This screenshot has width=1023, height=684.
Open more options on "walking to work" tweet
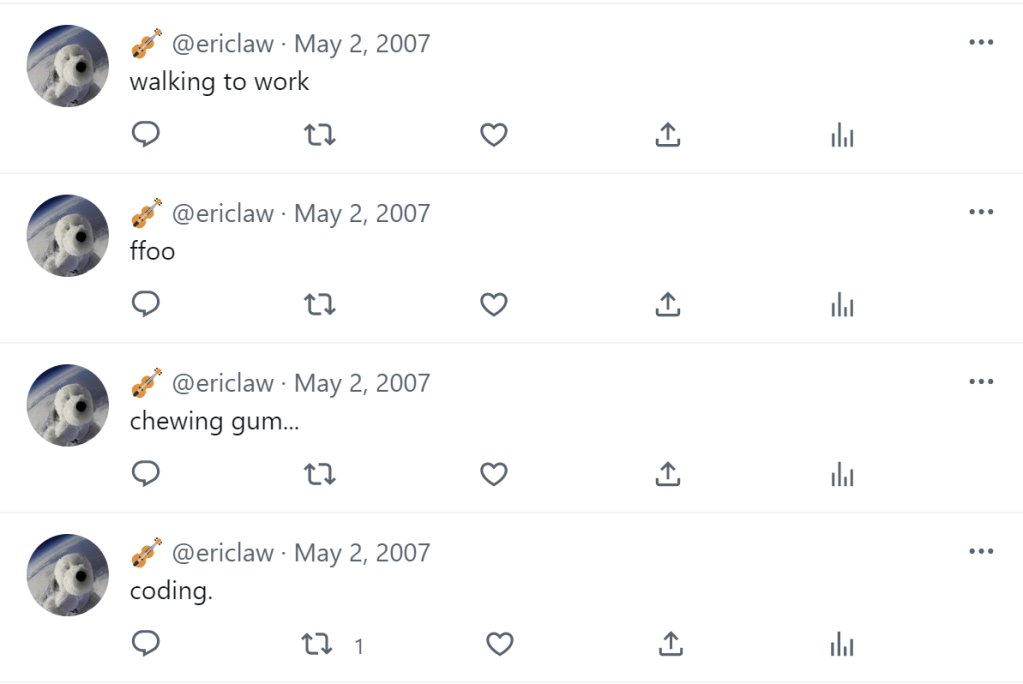[x=981, y=42]
